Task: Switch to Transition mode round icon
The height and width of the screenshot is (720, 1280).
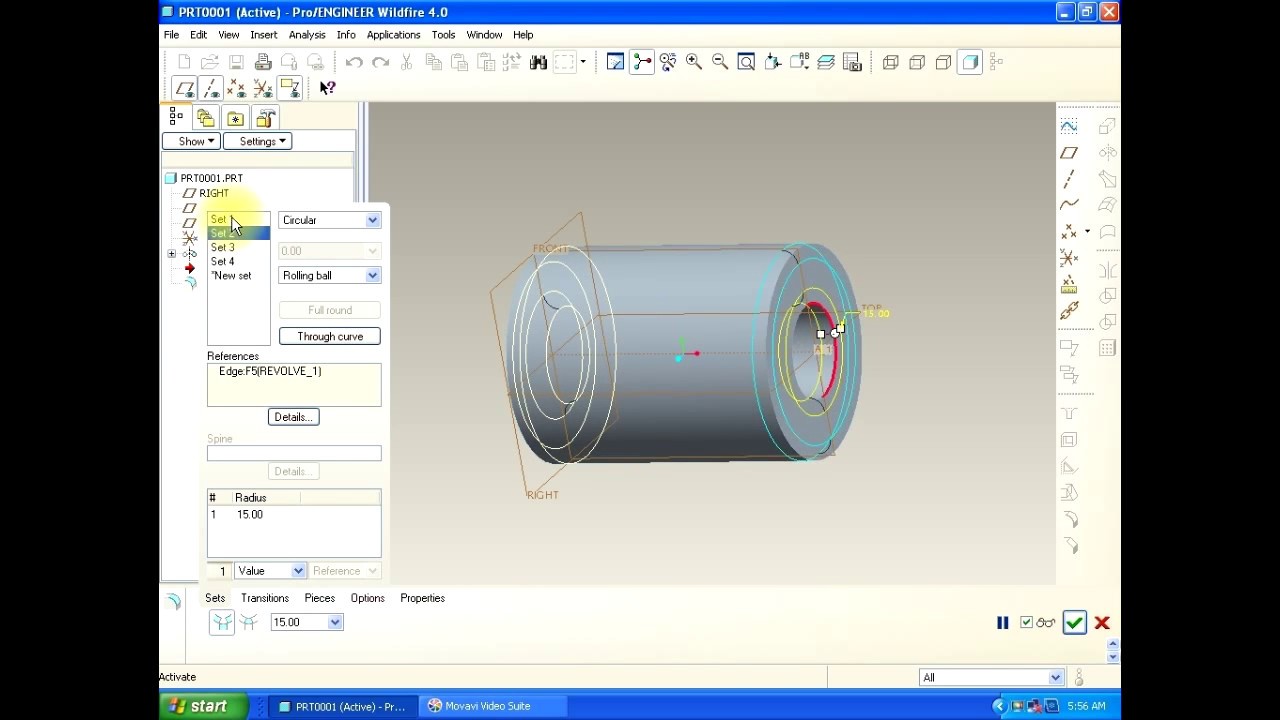Action: (249, 622)
